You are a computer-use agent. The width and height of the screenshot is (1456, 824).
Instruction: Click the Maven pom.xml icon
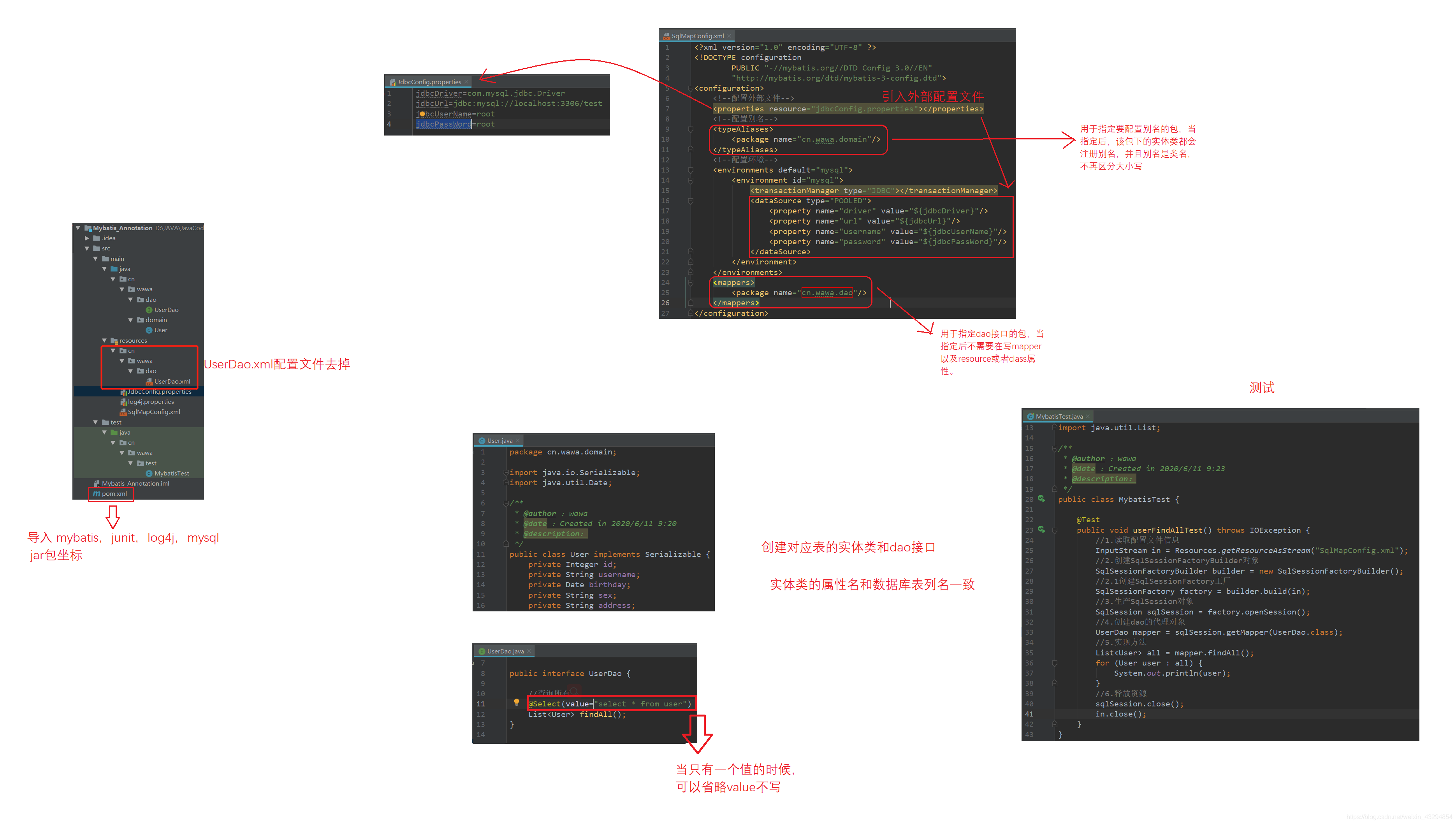pyautogui.click(x=96, y=493)
